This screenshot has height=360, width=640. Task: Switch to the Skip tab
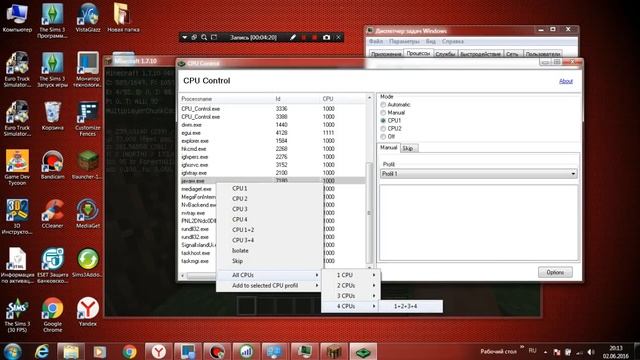click(408, 148)
